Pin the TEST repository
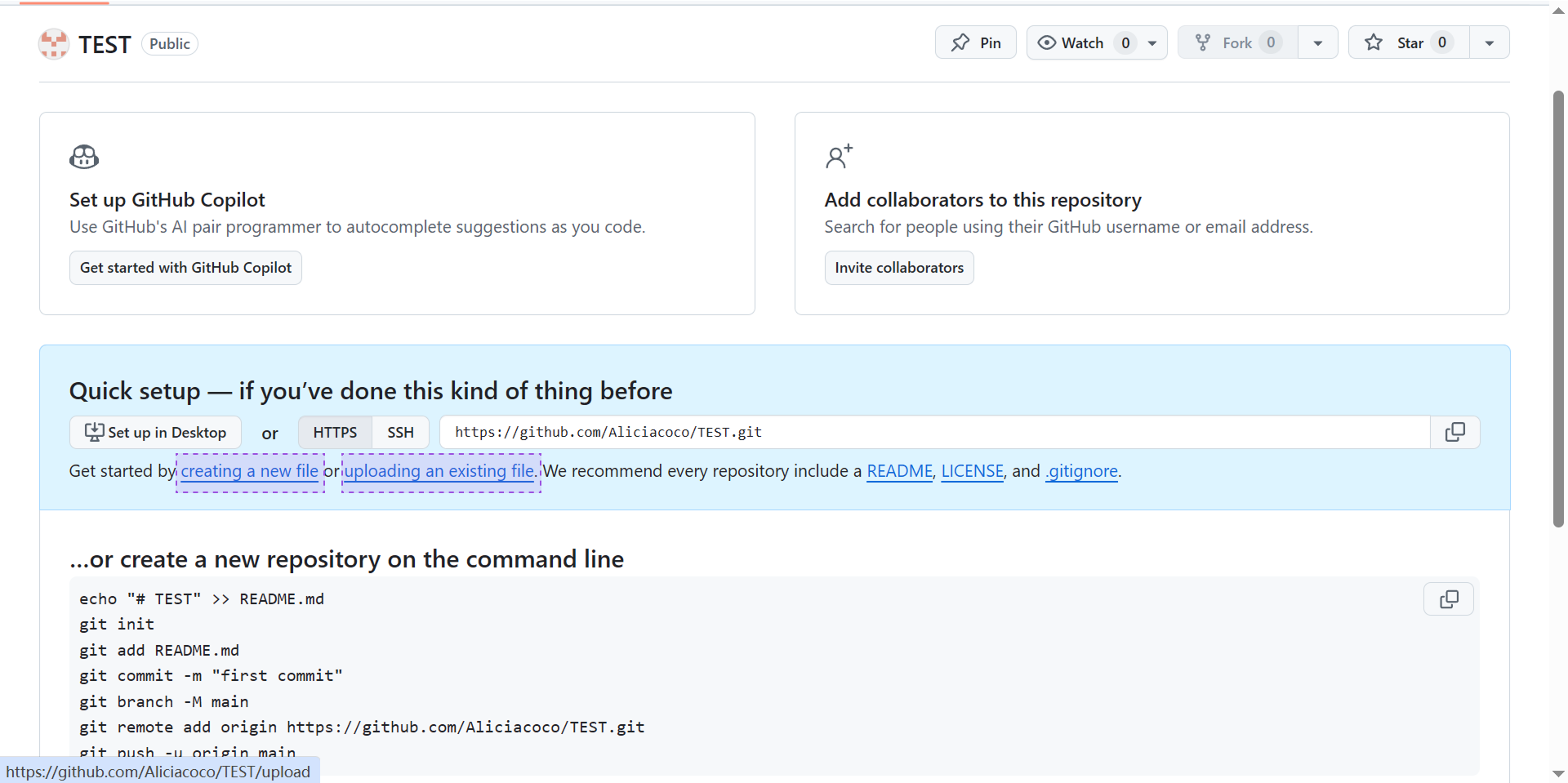Image resolution: width=1568 pixels, height=783 pixels. pos(975,42)
